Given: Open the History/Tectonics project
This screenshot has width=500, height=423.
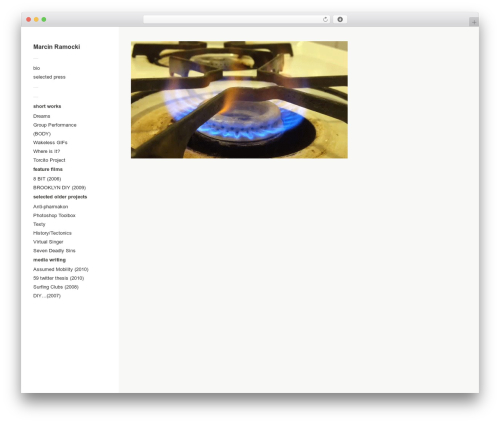Looking at the screenshot, I should pyautogui.click(x=52, y=233).
